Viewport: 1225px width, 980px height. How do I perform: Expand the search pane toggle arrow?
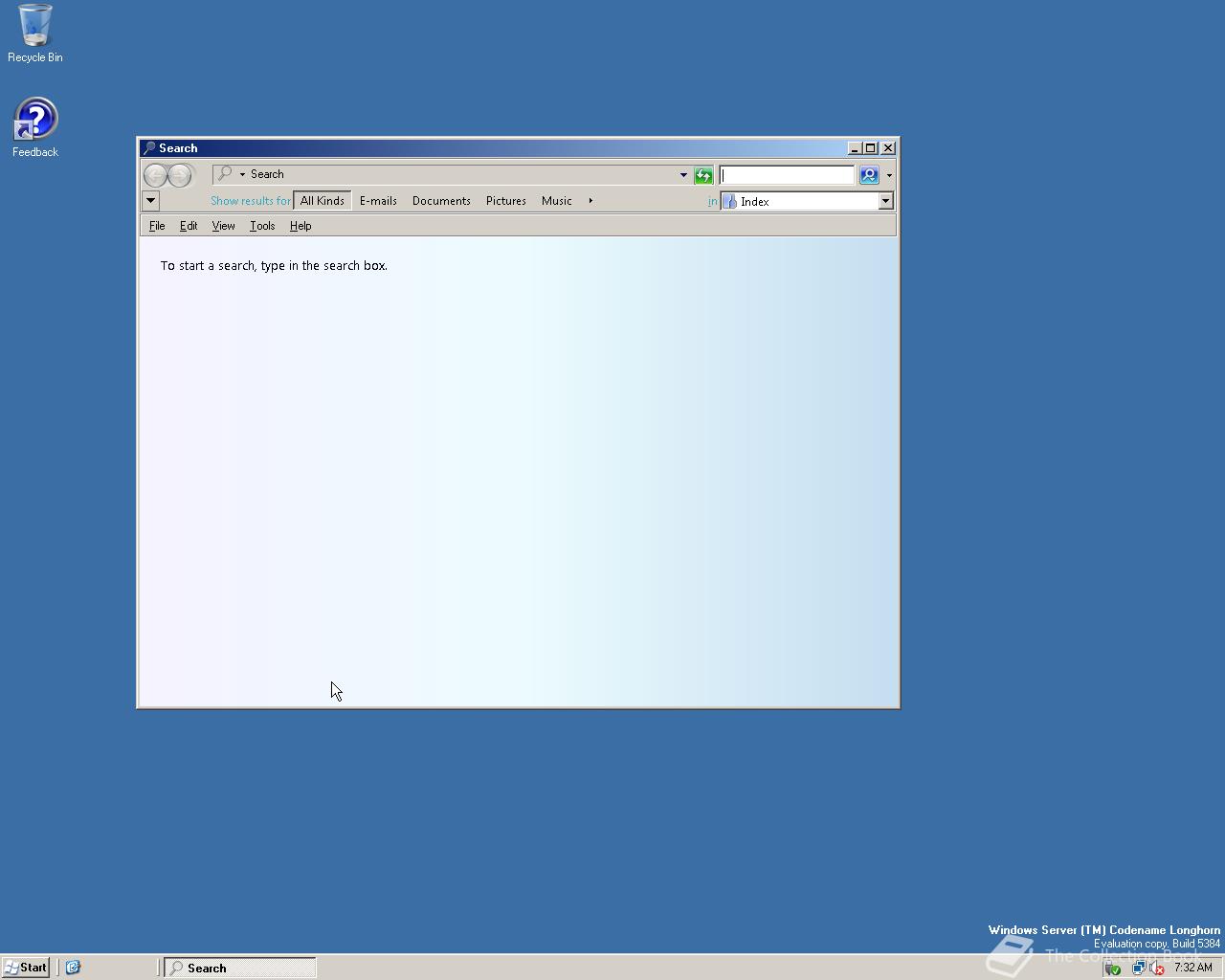pyautogui.click(x=150, y=201)
